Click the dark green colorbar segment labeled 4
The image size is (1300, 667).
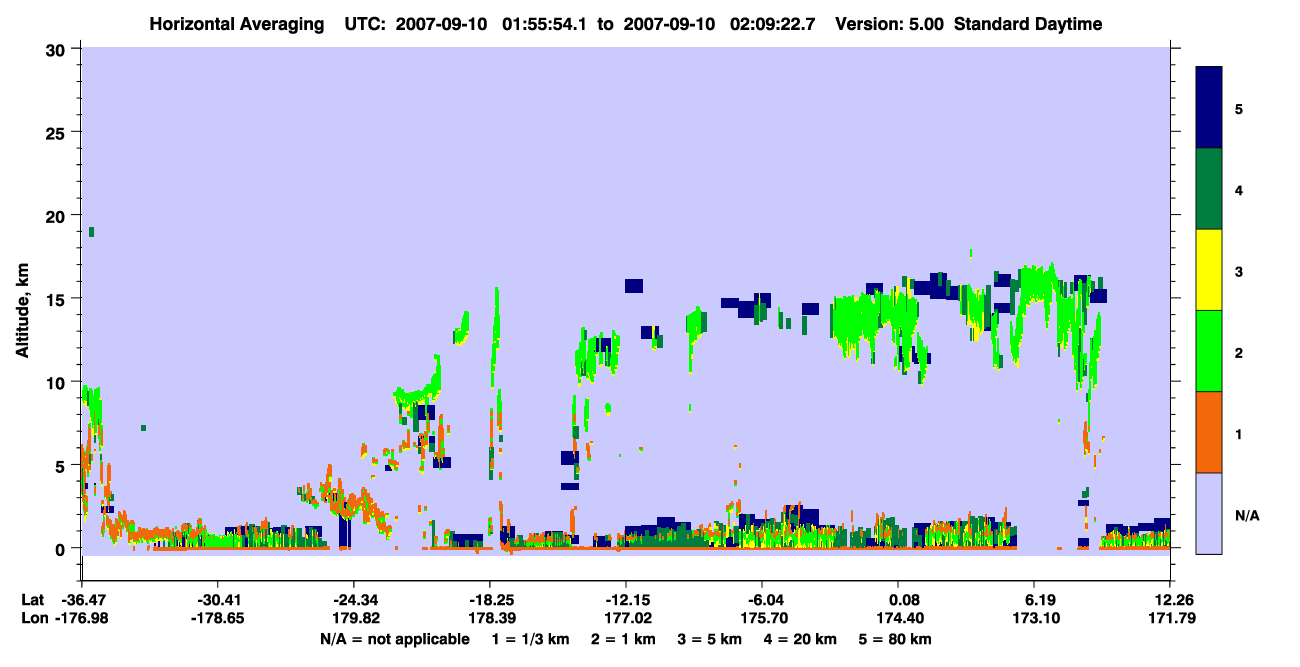tap(1209, 189)
